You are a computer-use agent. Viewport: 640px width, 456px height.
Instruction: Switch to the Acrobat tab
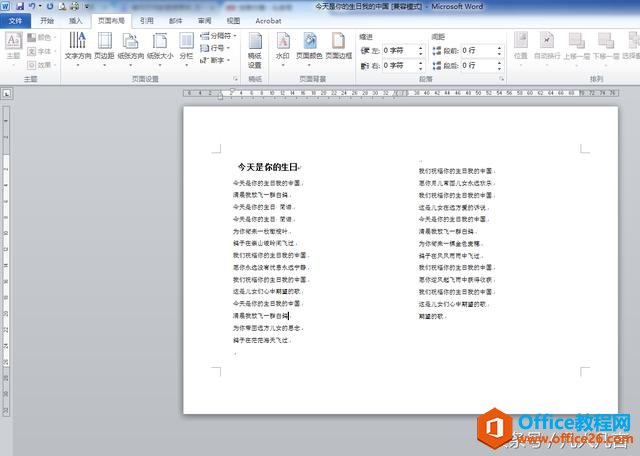[268, 21]
